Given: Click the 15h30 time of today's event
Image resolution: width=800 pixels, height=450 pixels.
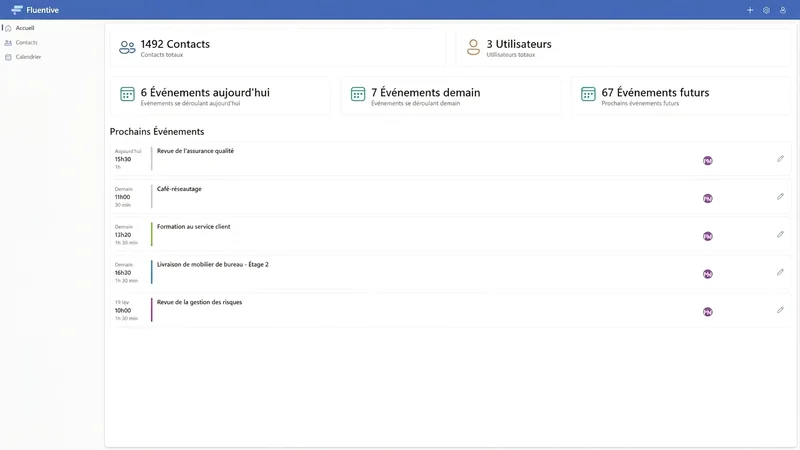Looking at the screenshot, I should tap(123, 159).
